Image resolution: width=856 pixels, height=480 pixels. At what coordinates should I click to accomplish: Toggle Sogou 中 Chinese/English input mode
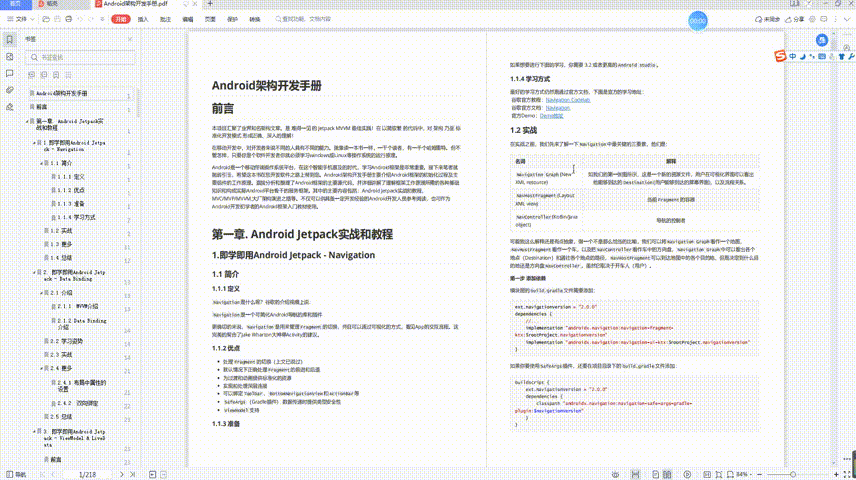[792, 56]
